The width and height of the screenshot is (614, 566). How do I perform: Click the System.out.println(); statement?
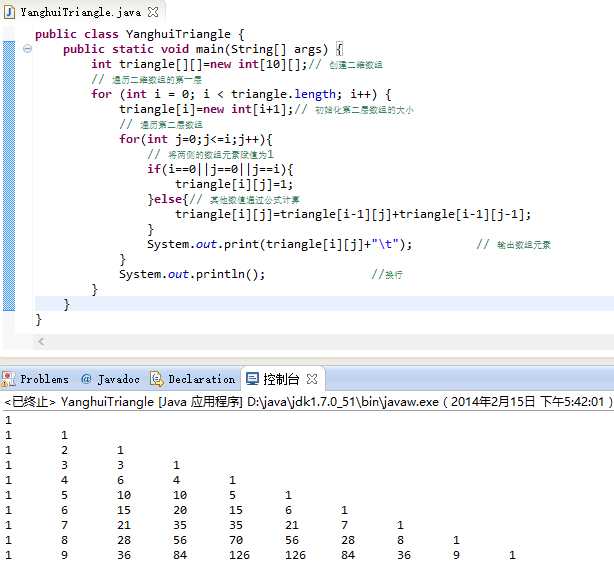tap(192, 274)
